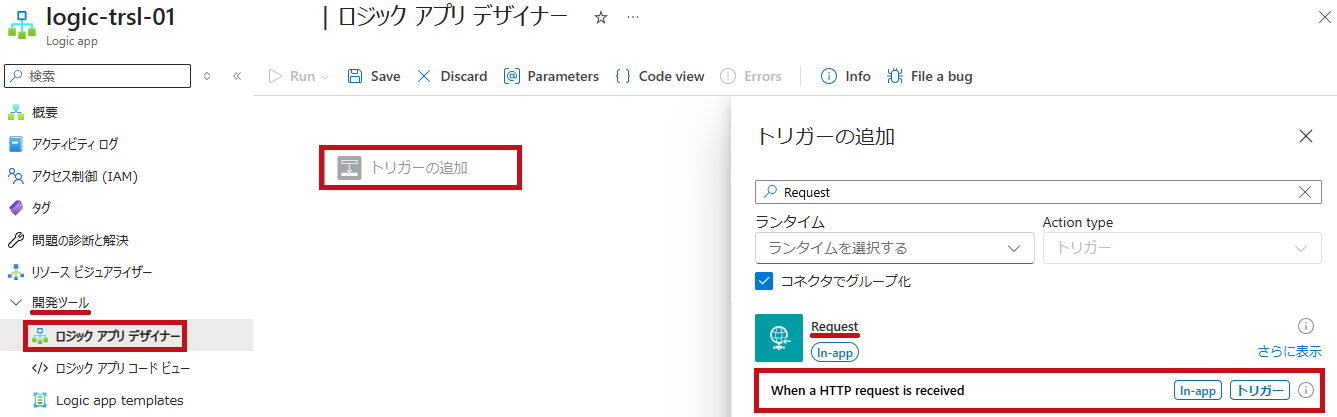Click the Request connector name
Image resolution: width=1337 pixels, height=417 pixels.
(834, 326)
